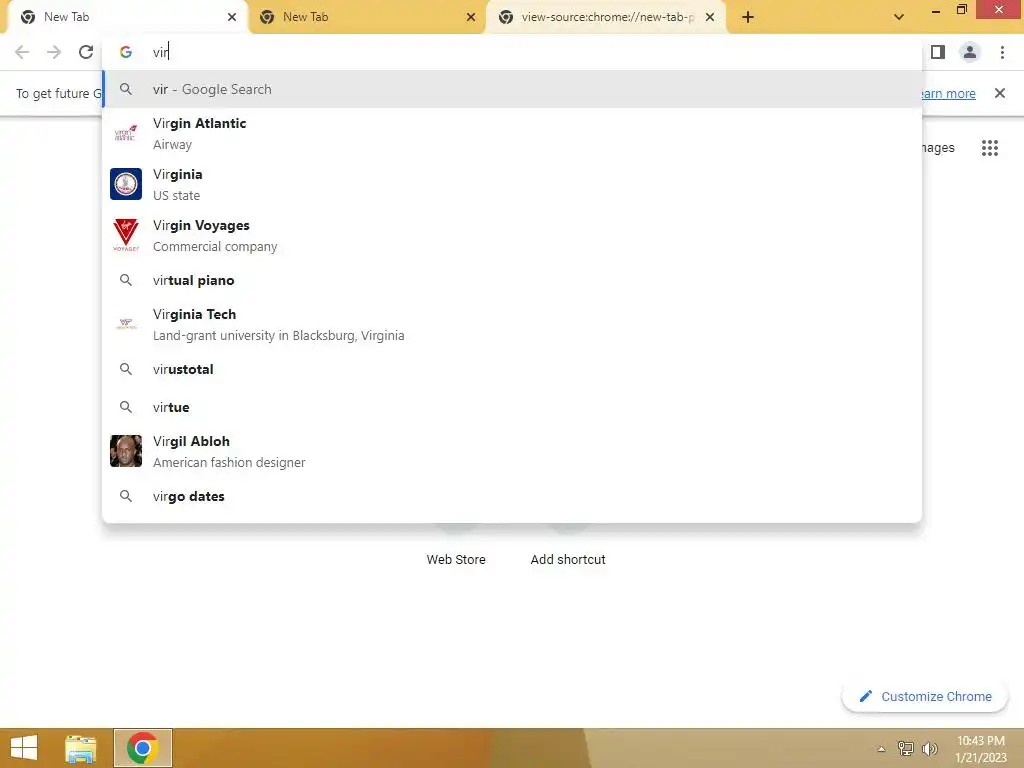Open File Explorer from taskbar
1024x768 pixels.
tap(80, 748)
